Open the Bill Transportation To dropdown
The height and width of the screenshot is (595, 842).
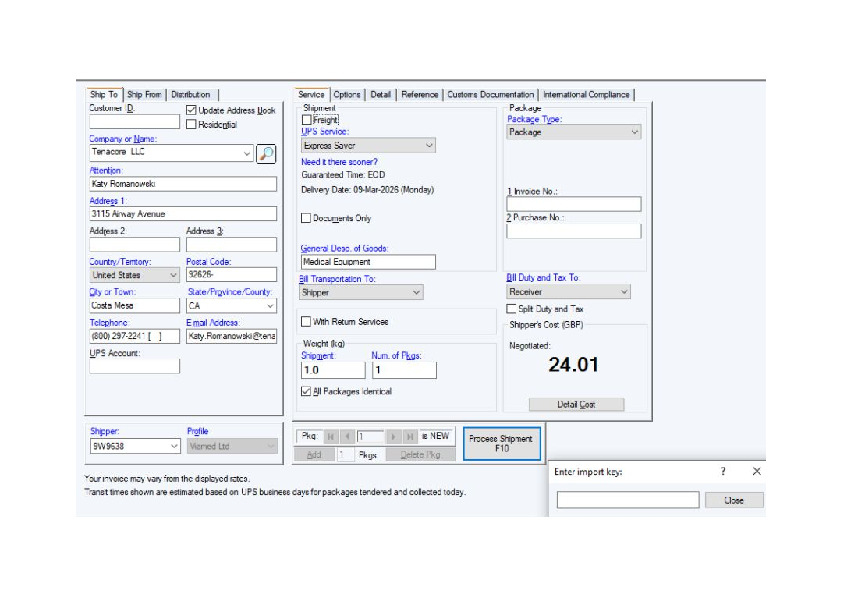(361, 293)
